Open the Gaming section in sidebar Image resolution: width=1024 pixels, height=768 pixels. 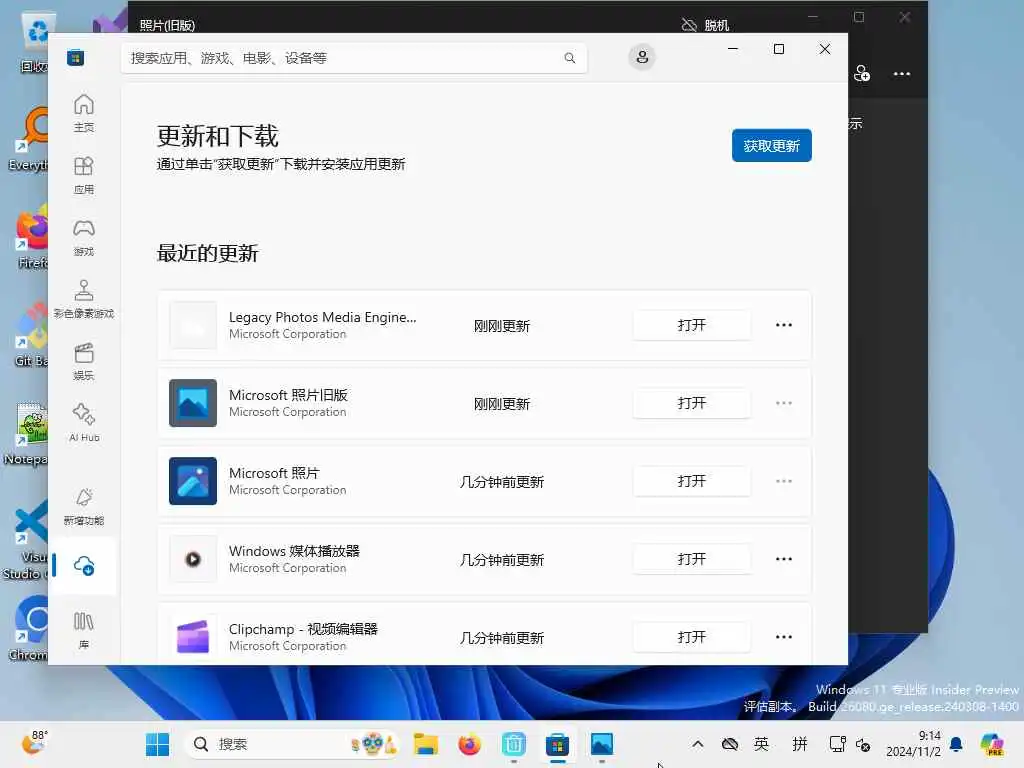[84, 238]
